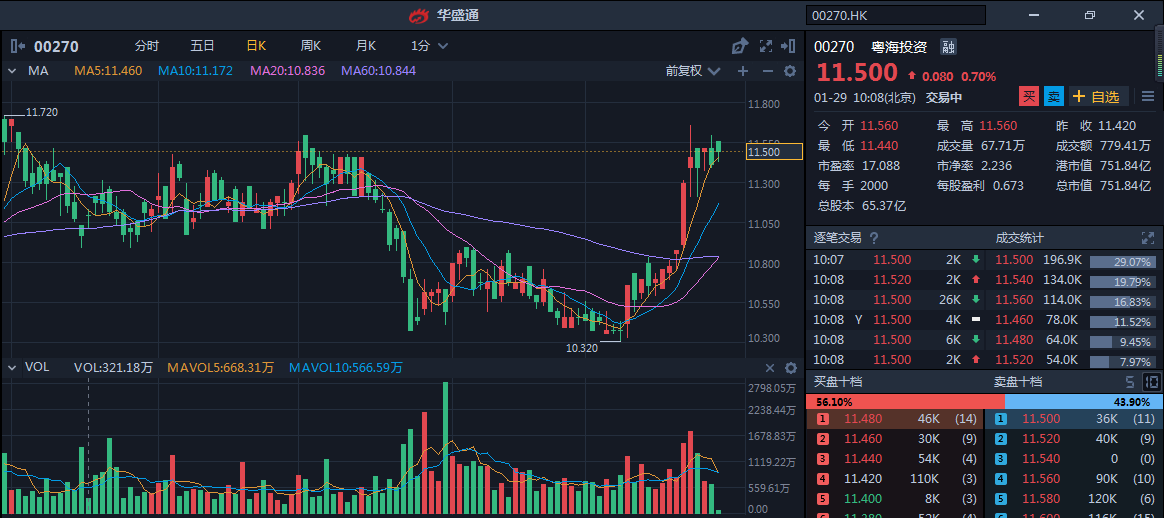Collapse the right quote panel
The height and width of the screenshot is (518, 1164).
point(790,46)
